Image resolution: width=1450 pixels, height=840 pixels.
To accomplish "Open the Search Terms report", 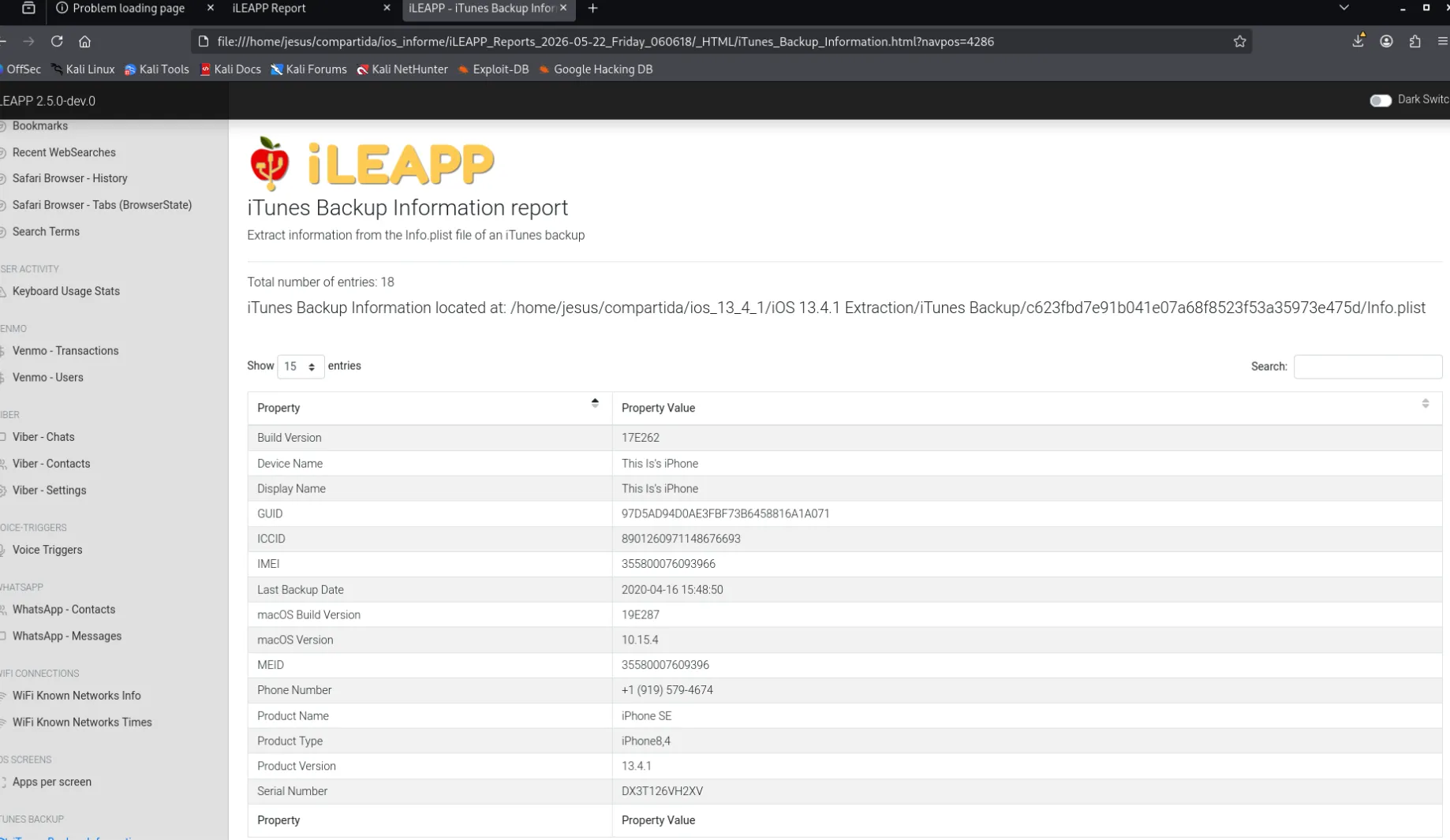I will pos(46,232).
